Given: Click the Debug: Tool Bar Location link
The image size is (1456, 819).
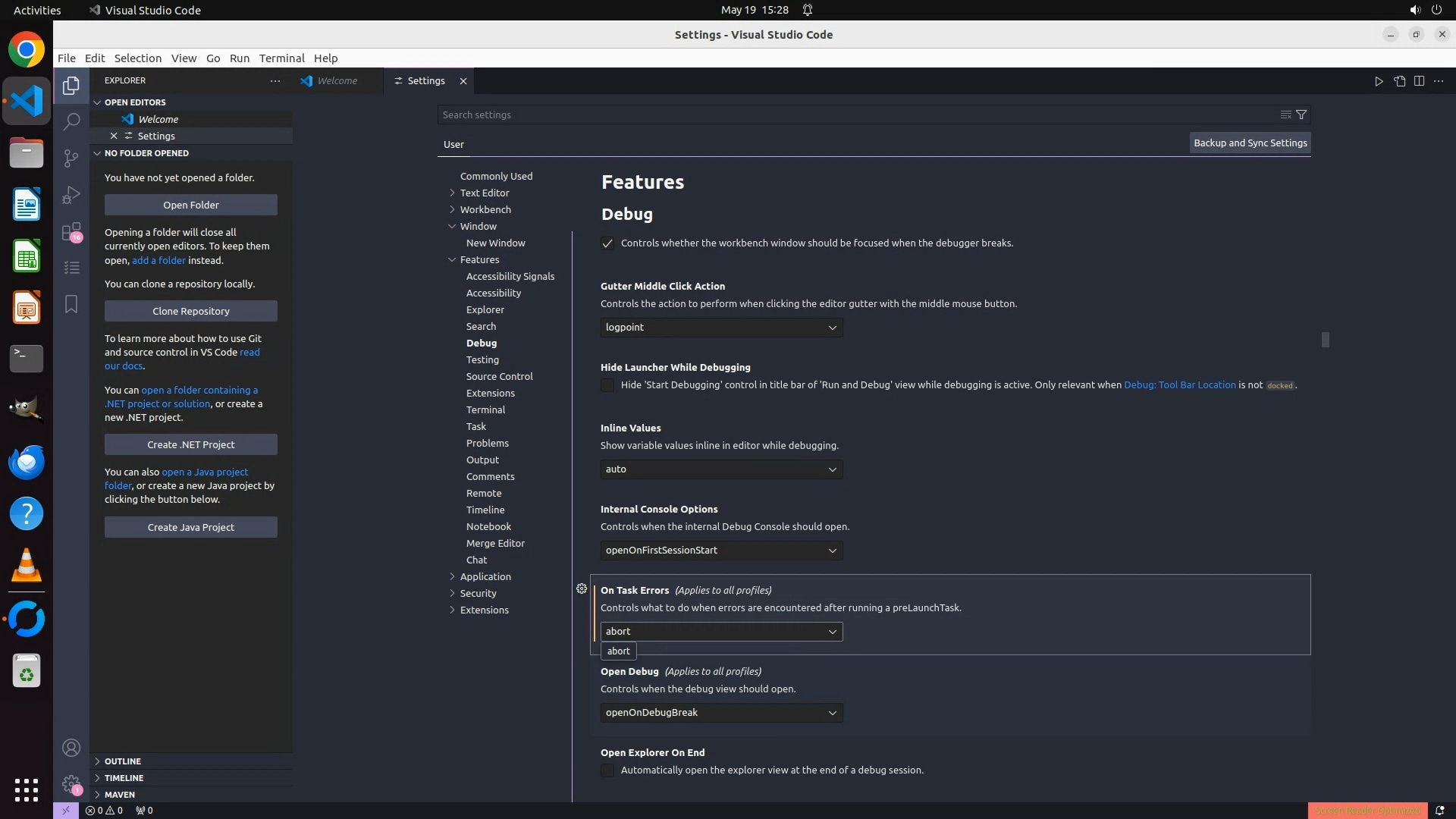Looking at the screenshot, I should tap(1179, 385).
